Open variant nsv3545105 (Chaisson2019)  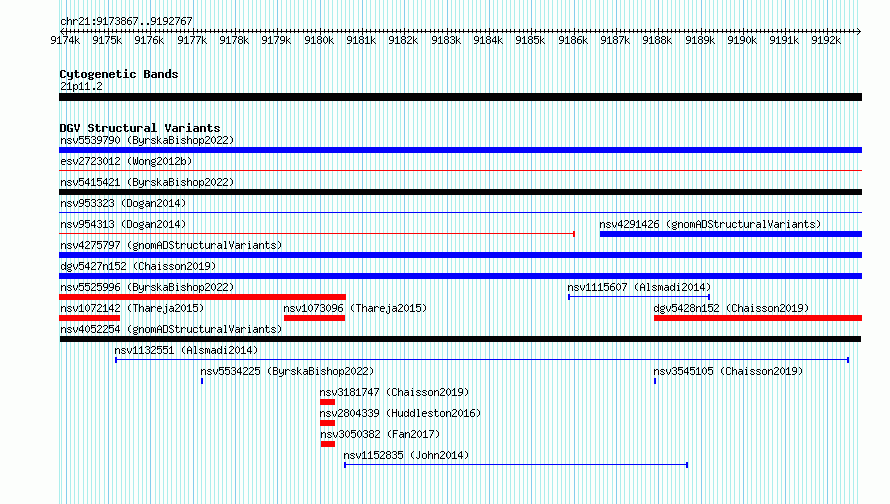click(x=728, y=371)
